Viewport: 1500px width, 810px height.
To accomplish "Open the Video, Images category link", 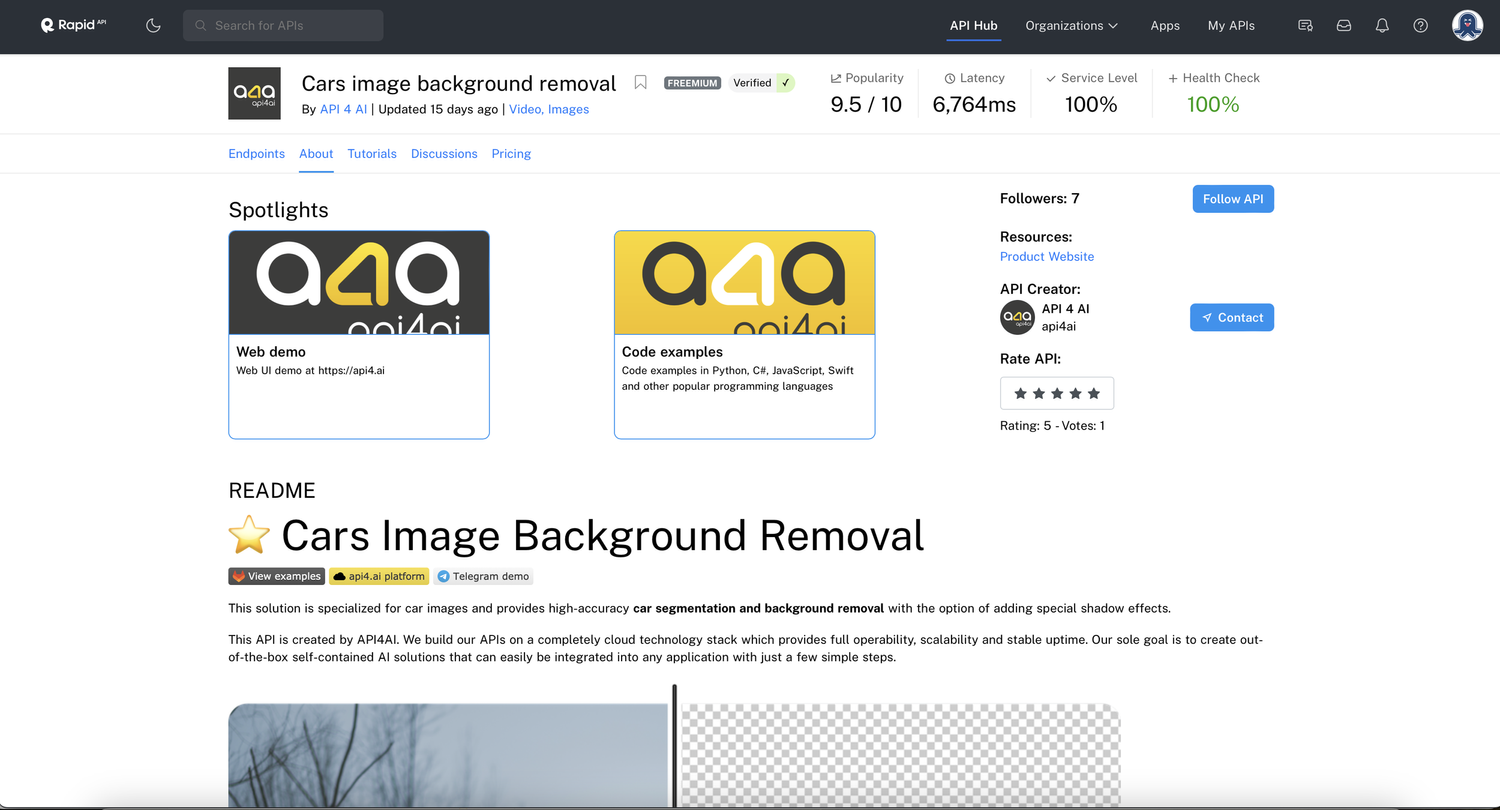I will (549, 109).
